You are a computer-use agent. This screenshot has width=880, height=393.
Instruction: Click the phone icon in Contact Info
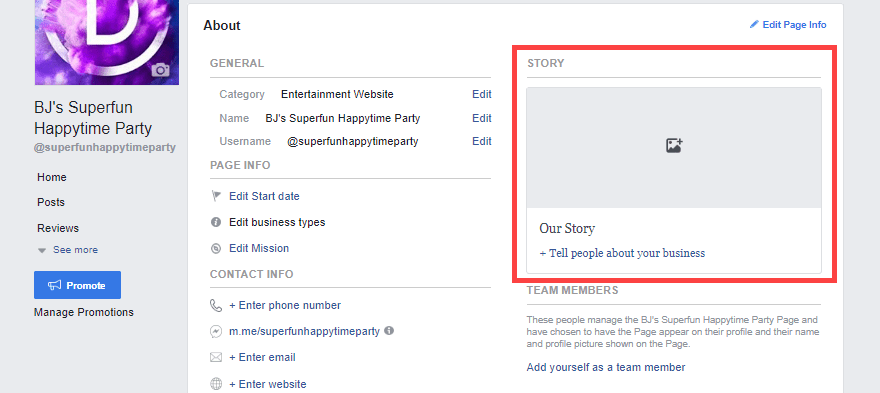(216, 305)
